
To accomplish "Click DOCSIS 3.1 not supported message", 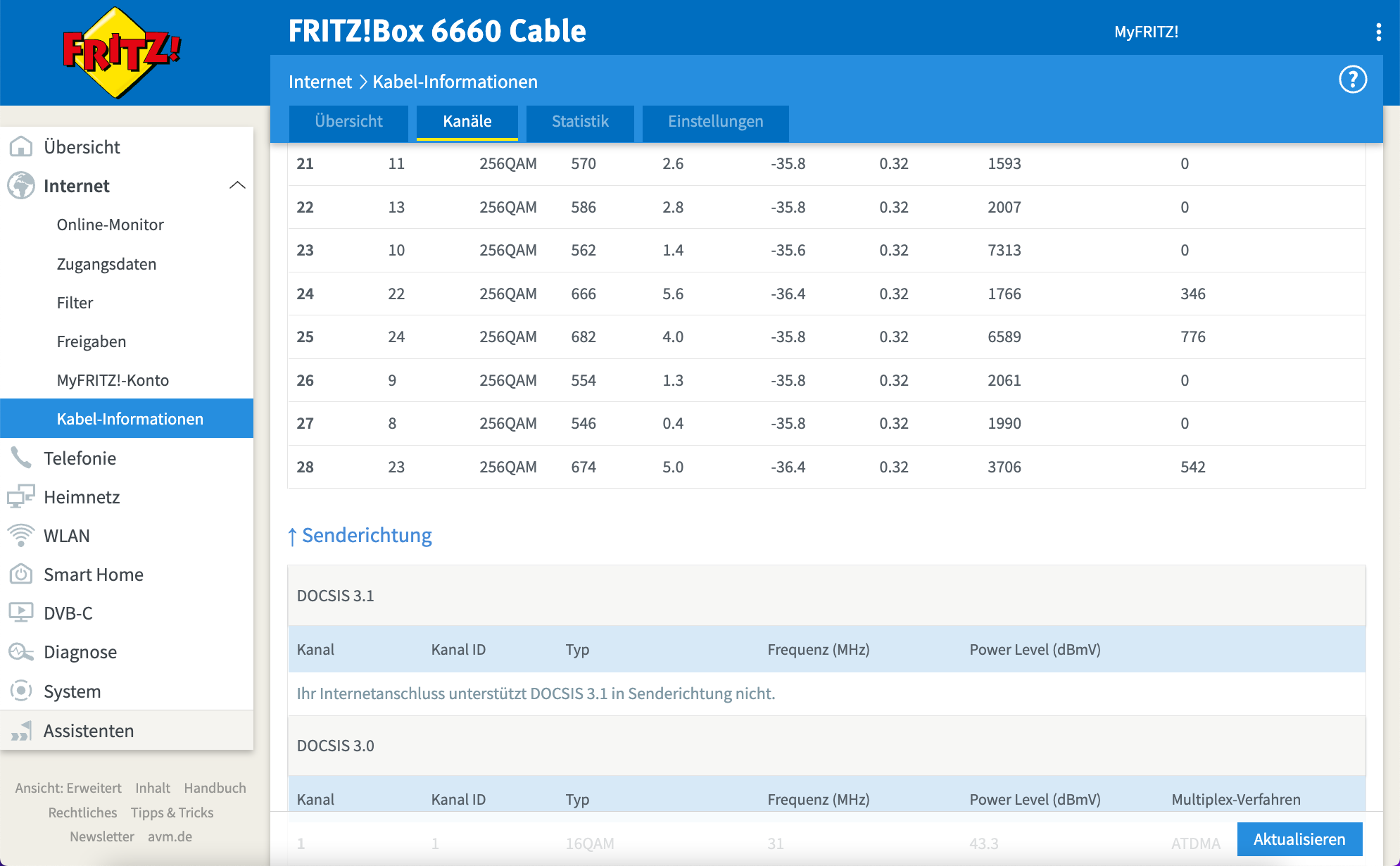I will click(x=536, y=694).
